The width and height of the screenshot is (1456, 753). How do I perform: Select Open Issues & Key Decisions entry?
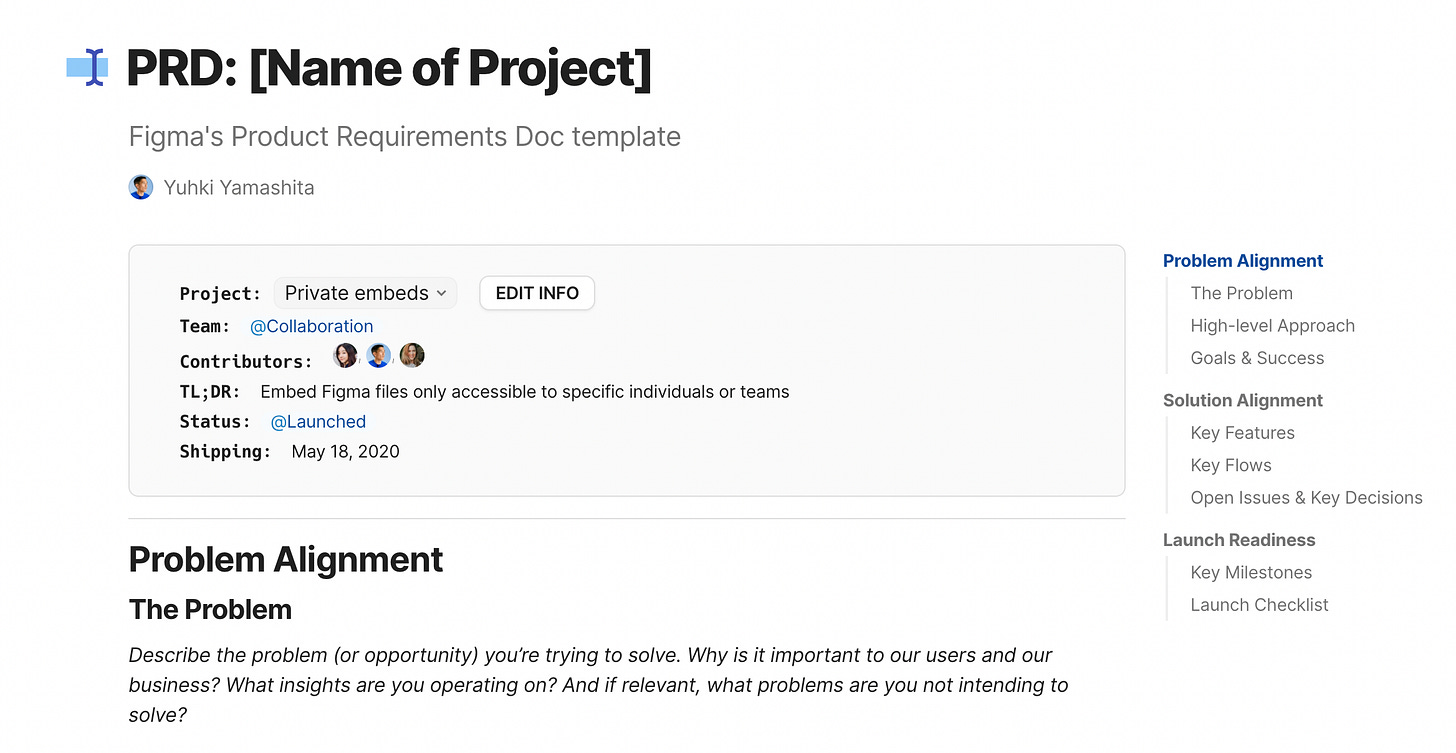coord(1306,498)
